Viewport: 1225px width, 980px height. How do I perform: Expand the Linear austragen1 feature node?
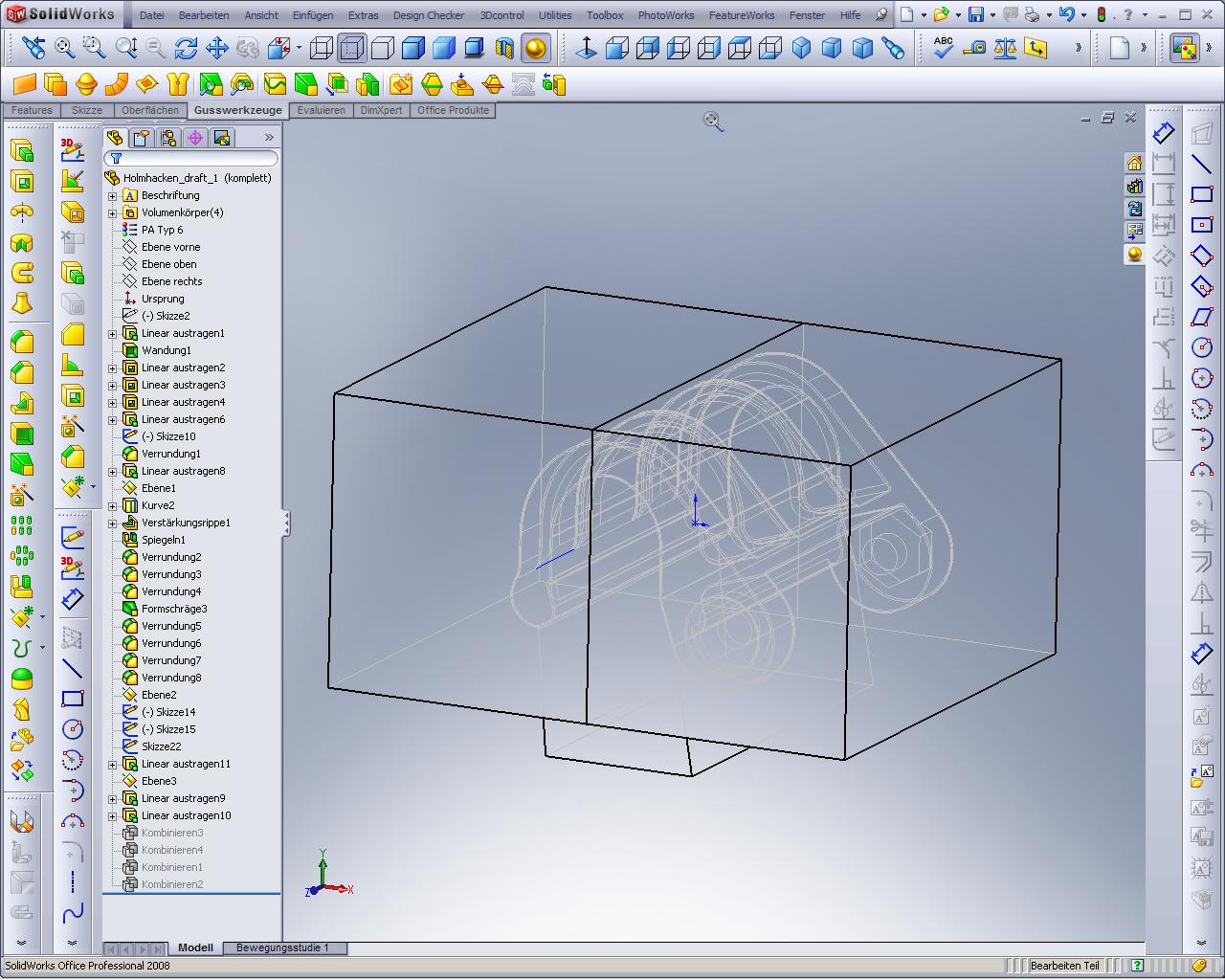[x=113, y=333]
